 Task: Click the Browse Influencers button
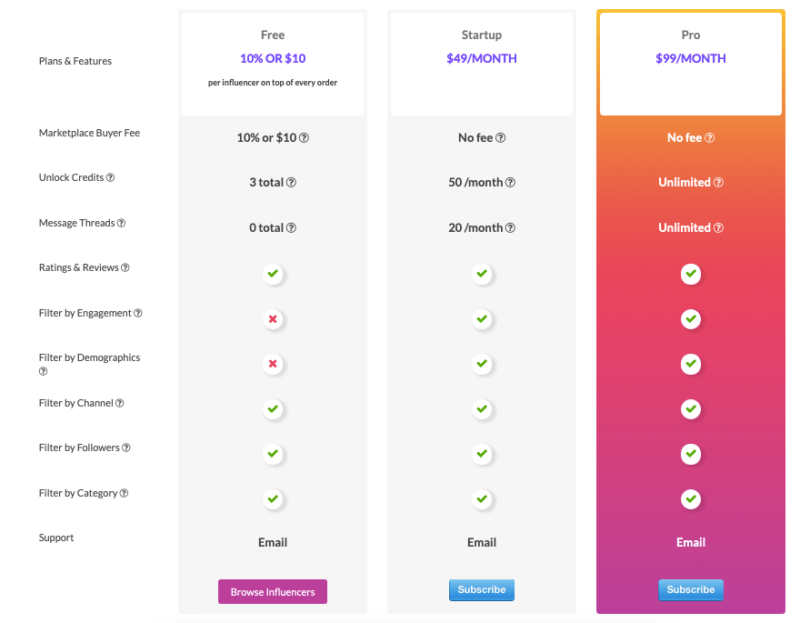click(x=272, y=591)
